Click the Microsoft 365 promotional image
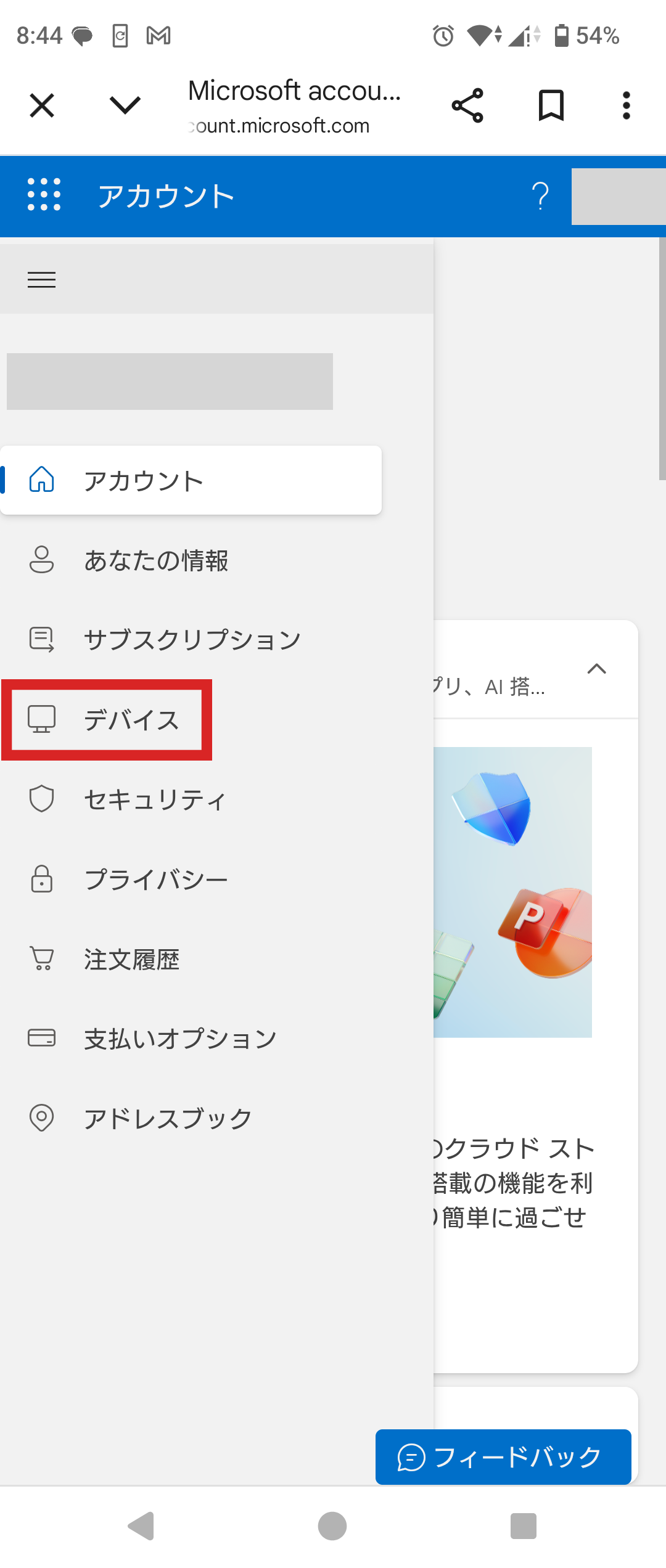 (x=512, y=892)
